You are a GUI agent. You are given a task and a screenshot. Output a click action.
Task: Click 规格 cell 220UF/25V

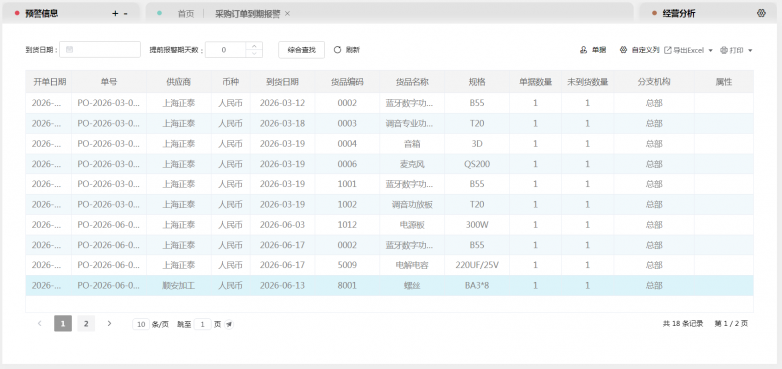(477, 265)
